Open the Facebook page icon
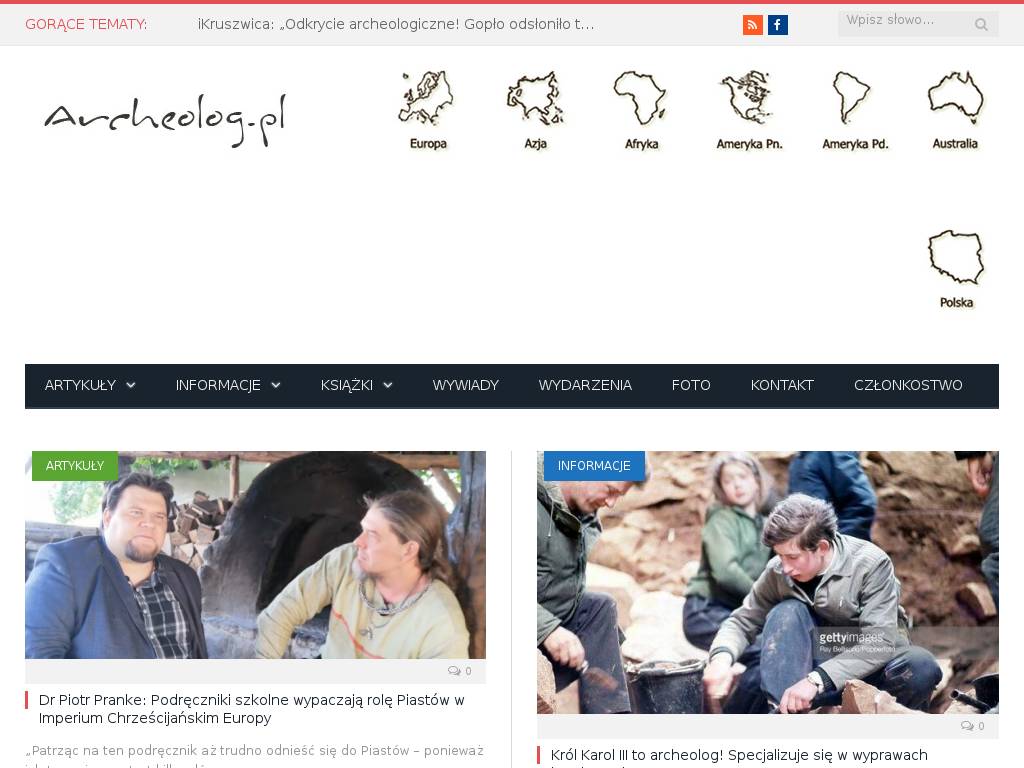The image size is (1024, 768). [x=778, y=25]
